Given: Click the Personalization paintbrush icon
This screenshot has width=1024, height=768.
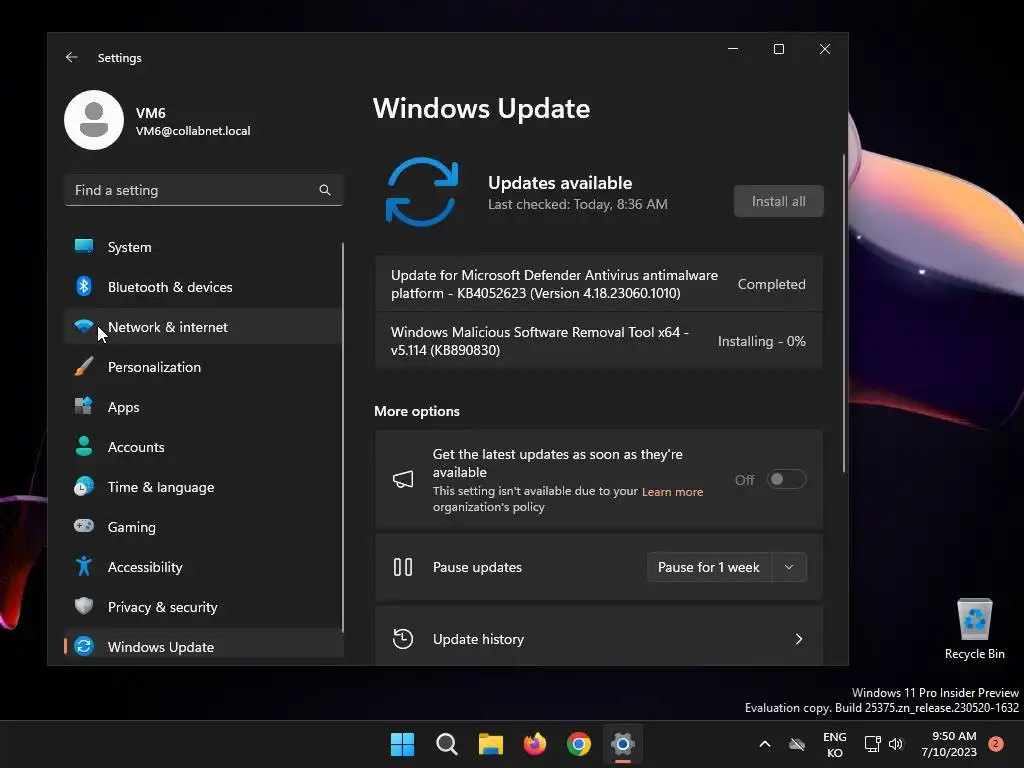Looking at the screenshot, I should [x=84, y=366].
